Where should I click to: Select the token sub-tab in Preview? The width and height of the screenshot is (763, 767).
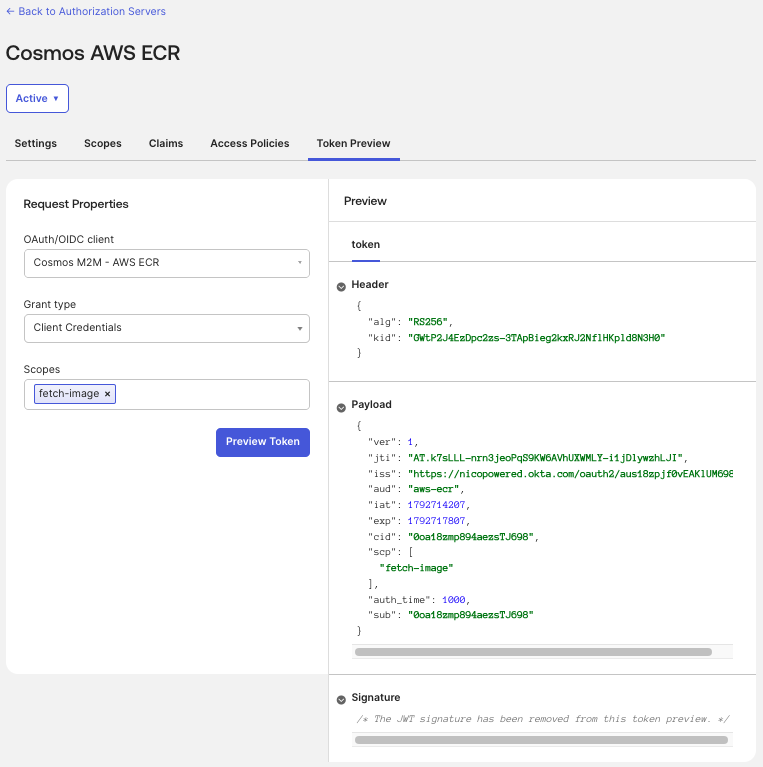(x=366, y=245)
